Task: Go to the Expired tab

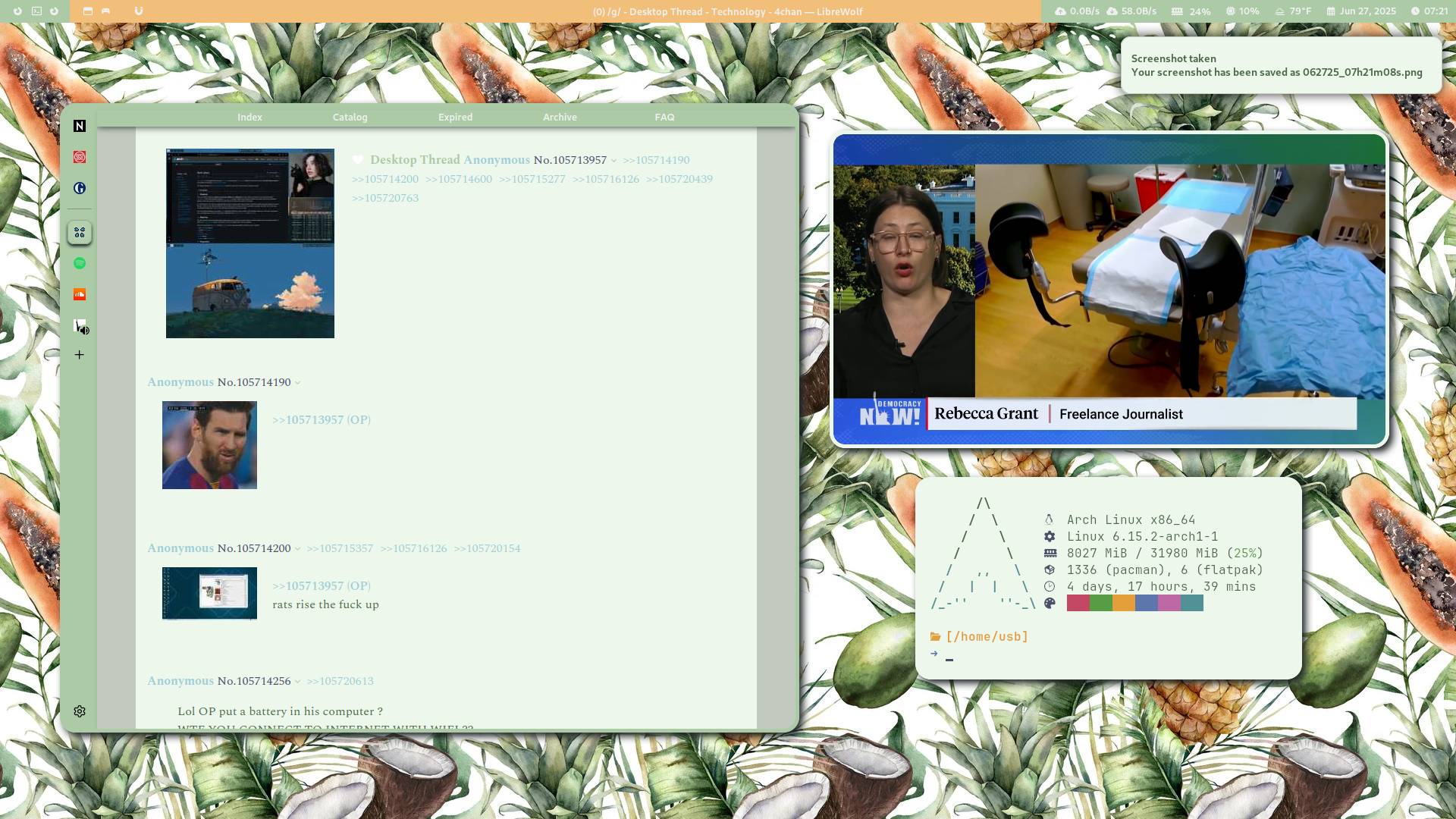Action: (x=455, y=117)
